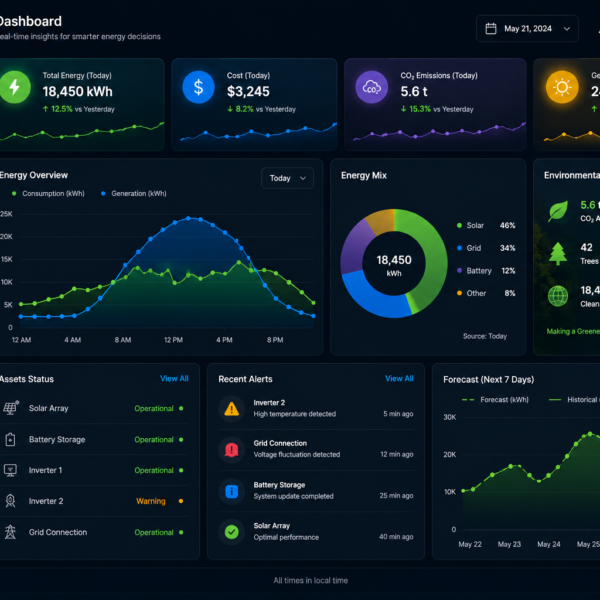Click the Solar Array panel icon in Assets Status
Screen dimensions: 600x600
click(11, 408)
